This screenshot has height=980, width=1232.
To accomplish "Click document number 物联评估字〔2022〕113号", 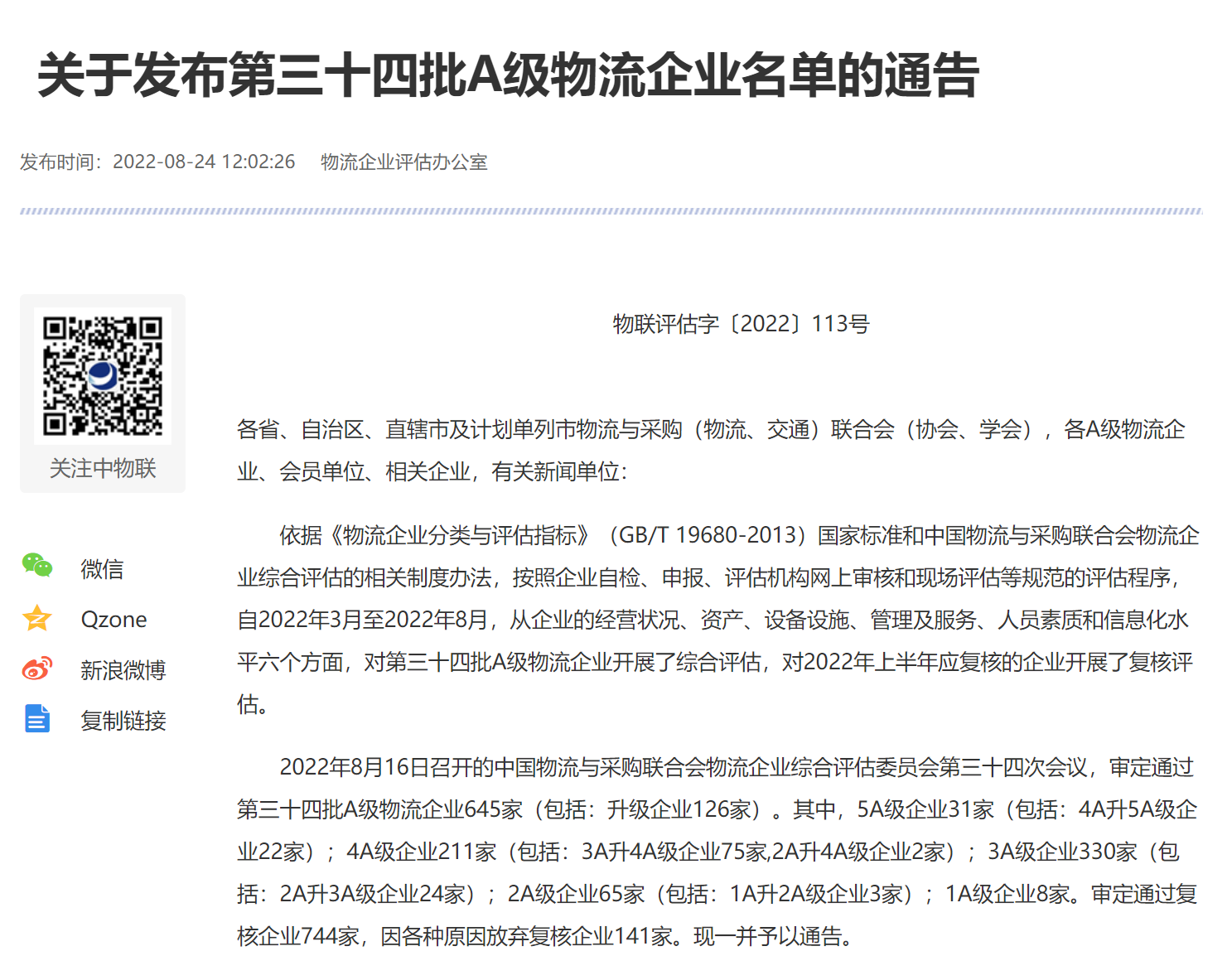I will pyautogui.click(x=741, y=324).
